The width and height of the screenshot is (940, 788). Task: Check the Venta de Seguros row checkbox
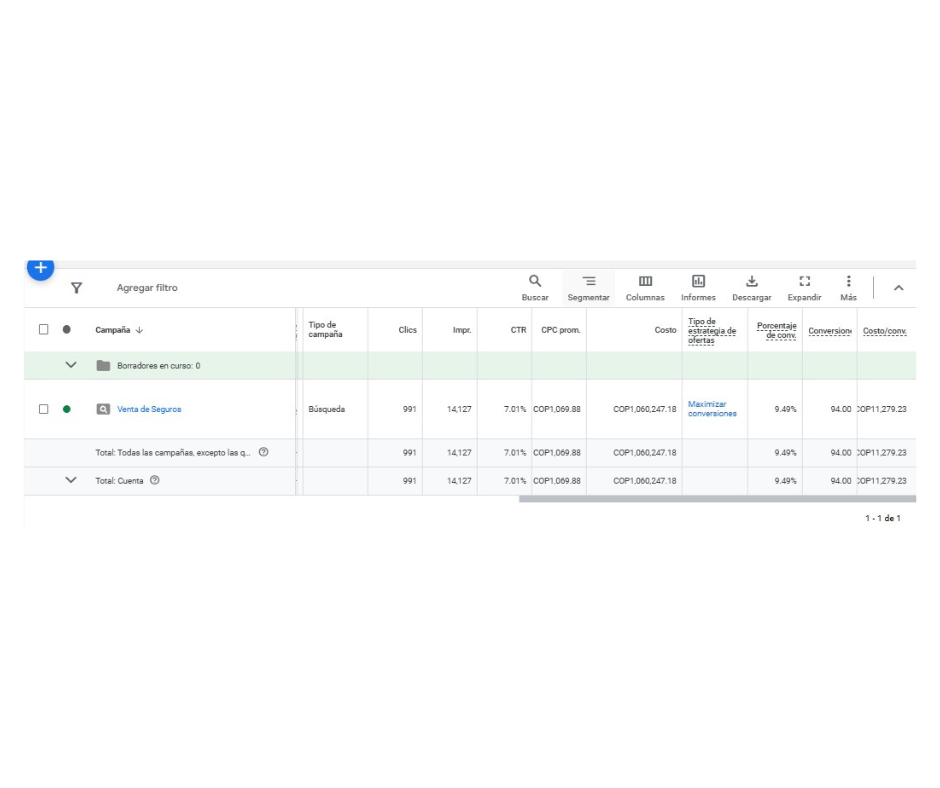click(43, 409)
